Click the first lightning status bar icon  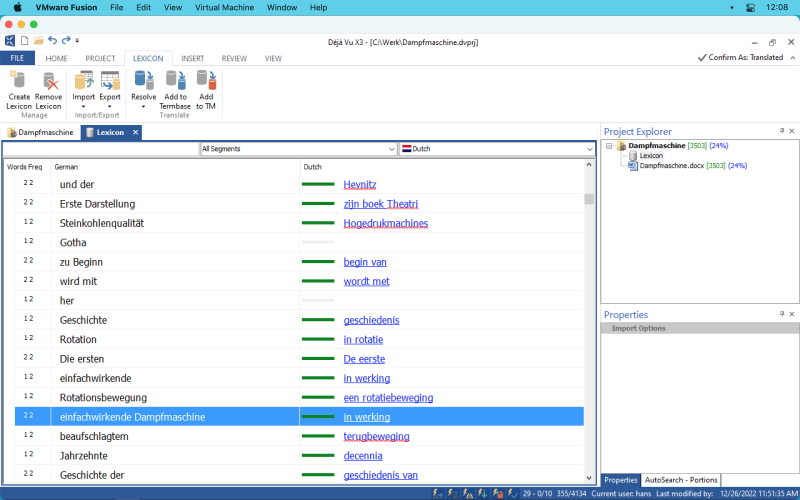point(438,493)
